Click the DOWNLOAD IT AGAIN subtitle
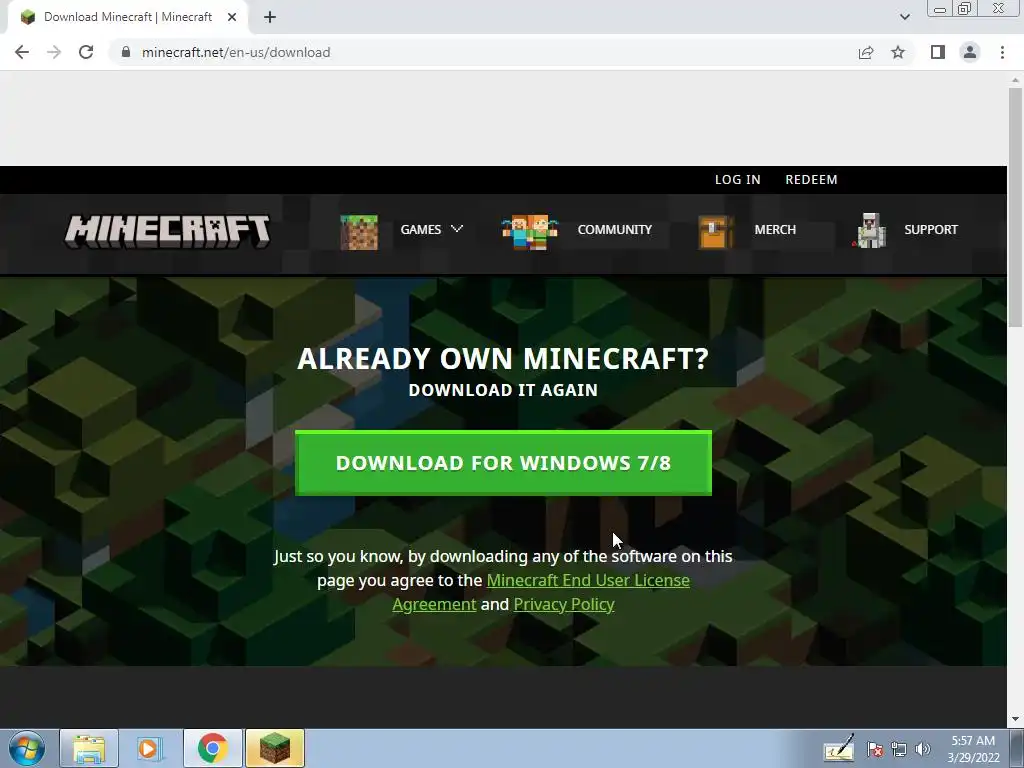The width and height of the screenshot is (1024, 768). coord(503,390)
